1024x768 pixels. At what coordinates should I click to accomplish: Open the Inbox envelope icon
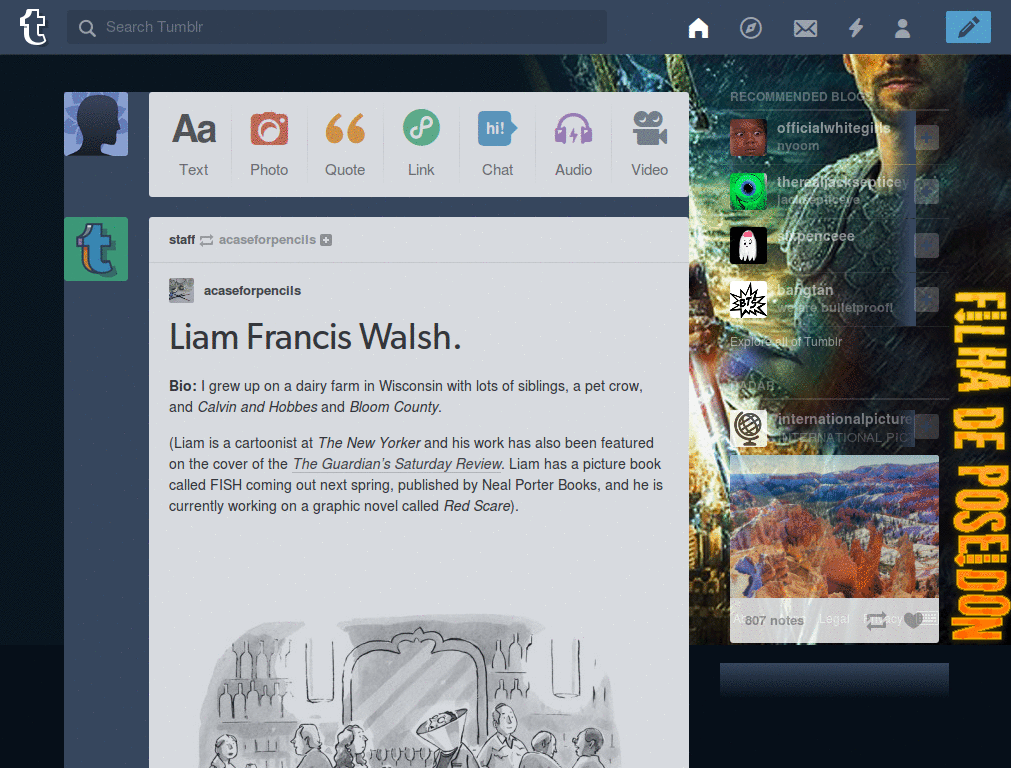pos(805,28)
